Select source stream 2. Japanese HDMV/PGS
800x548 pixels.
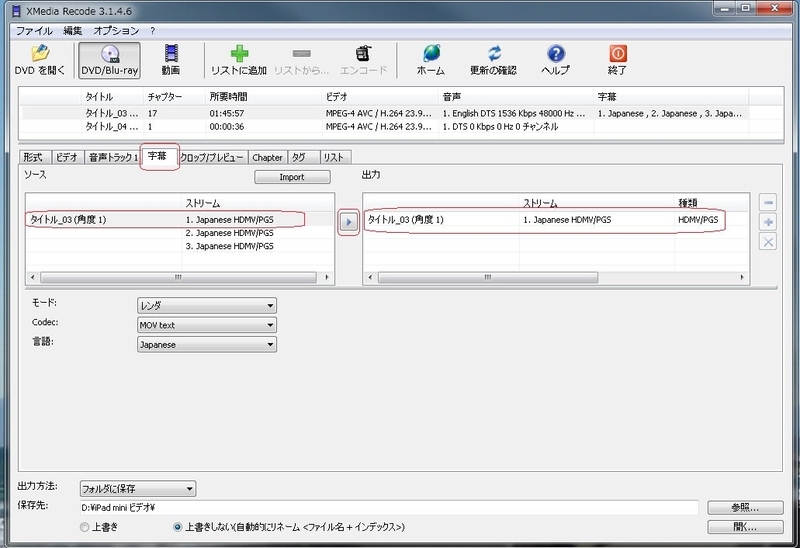click(x=230, y=233)
